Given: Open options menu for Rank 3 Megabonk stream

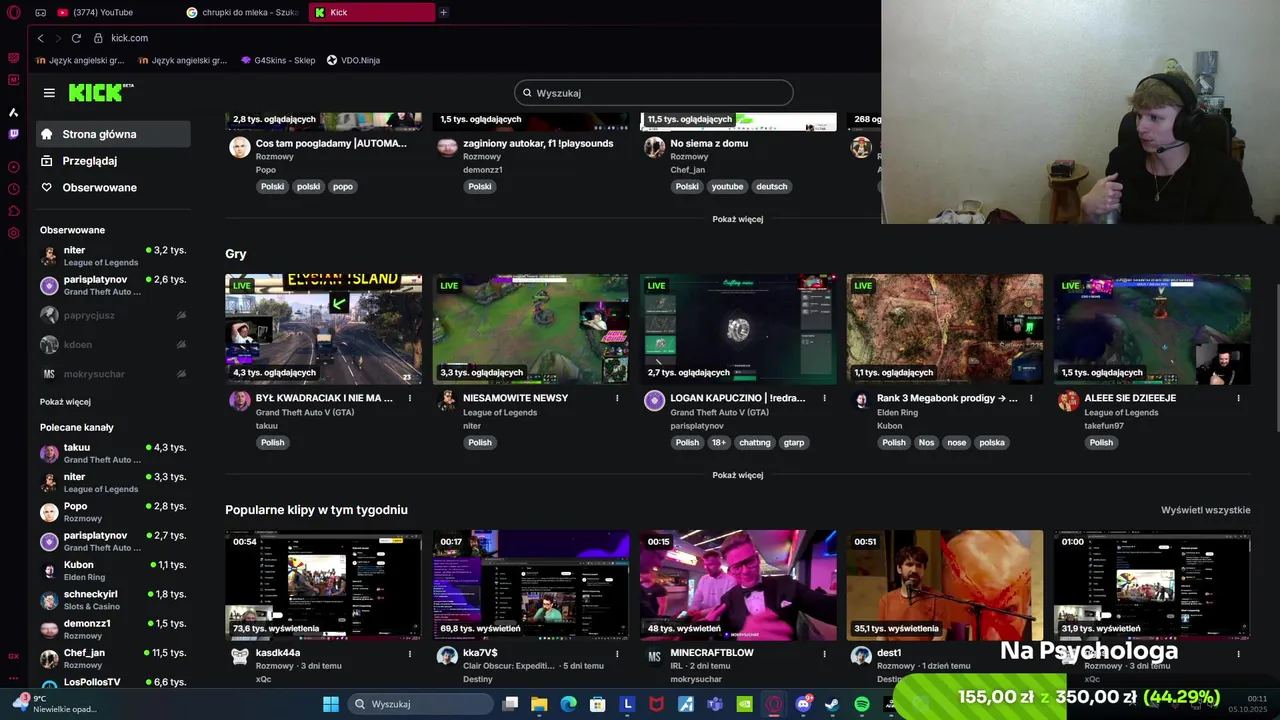Looking at the screenshot, I should tap(1031, 398).
